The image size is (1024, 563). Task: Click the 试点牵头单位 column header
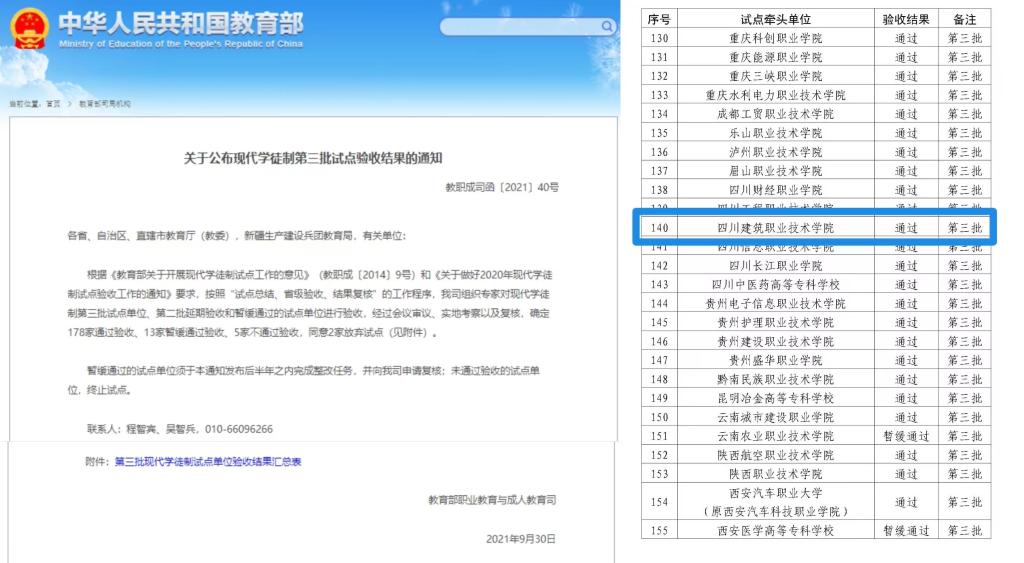coord(776,19)
